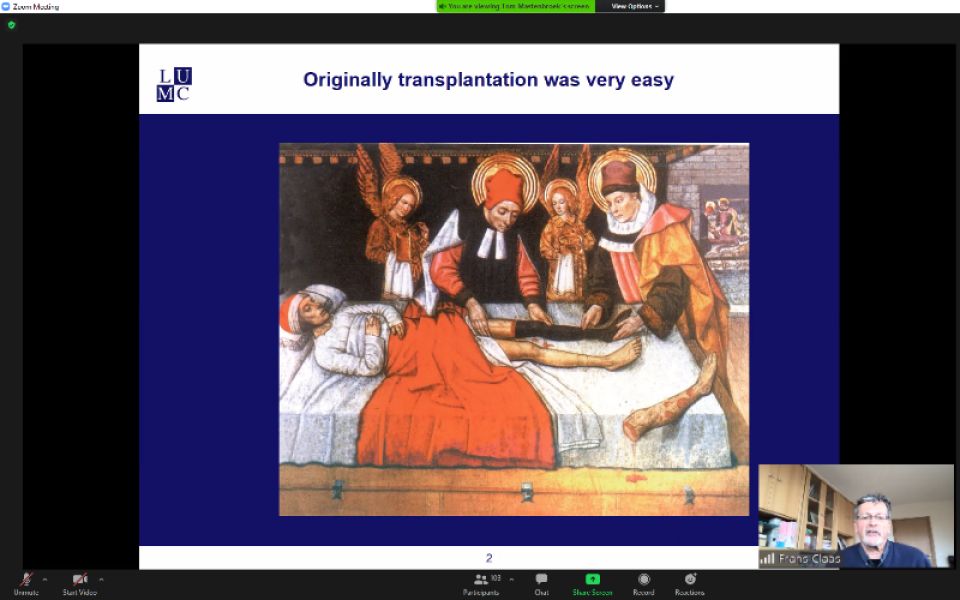The width and height of the screenshot is (960, 600).
Task: Click the green encryption shield icon
Action: click(11, 25)
